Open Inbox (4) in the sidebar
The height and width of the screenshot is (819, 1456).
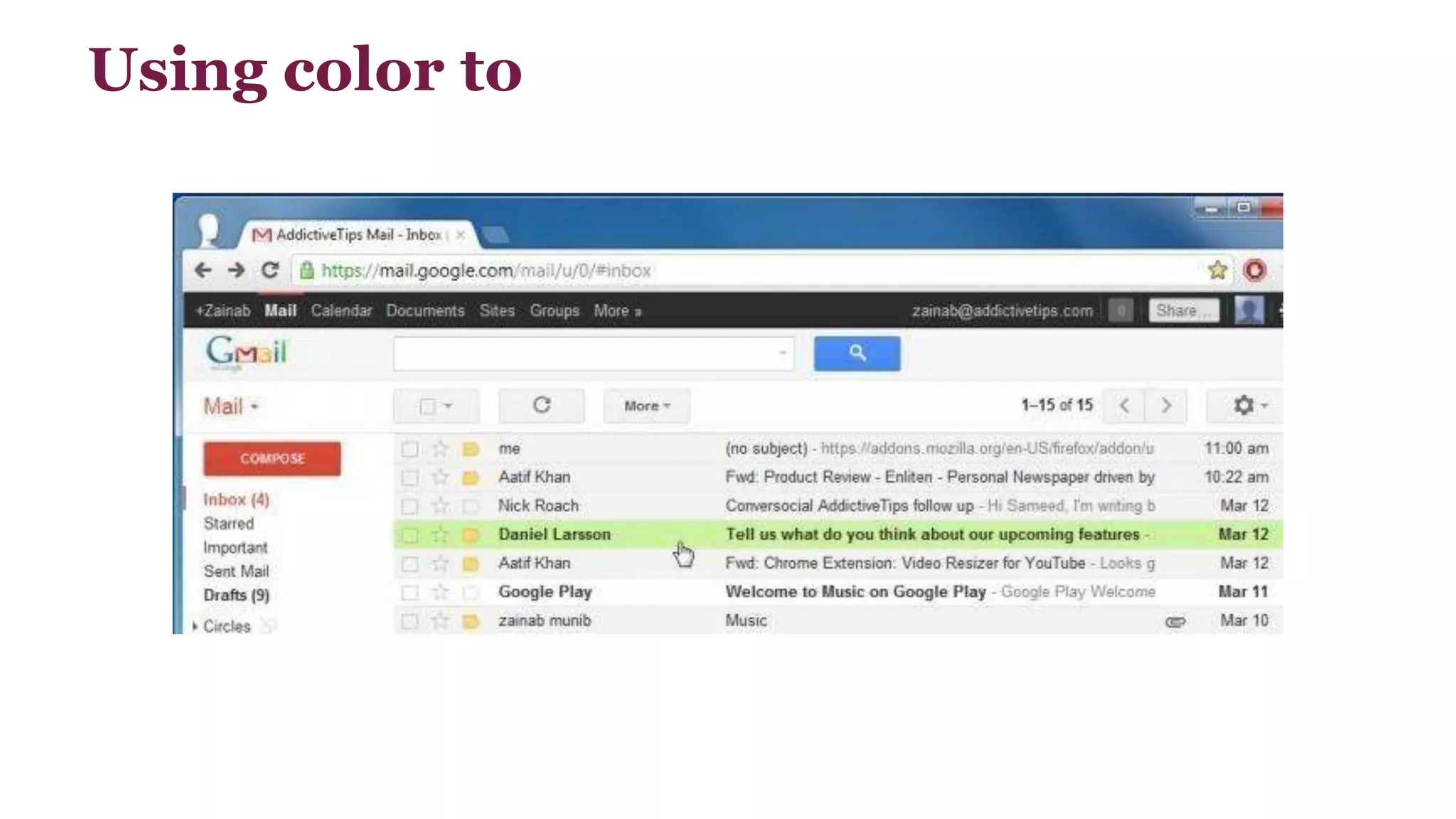point(236,500)
